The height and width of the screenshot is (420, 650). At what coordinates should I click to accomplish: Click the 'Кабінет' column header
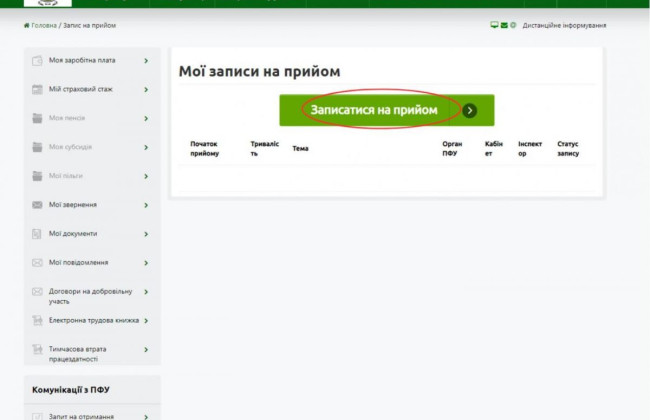494,148
